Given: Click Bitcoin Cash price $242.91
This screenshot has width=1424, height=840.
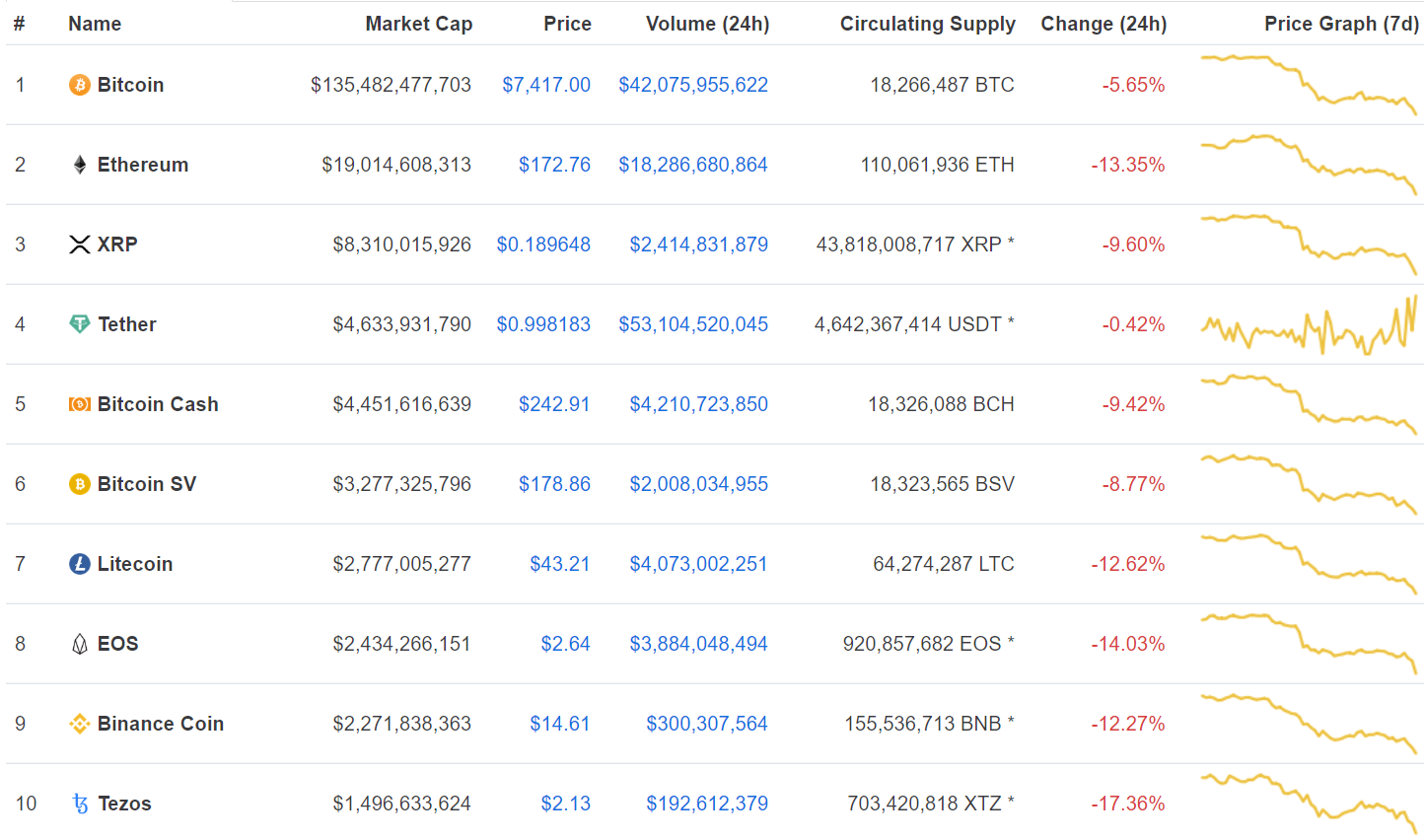Looking at the screenshot, I should click(555, 404).
